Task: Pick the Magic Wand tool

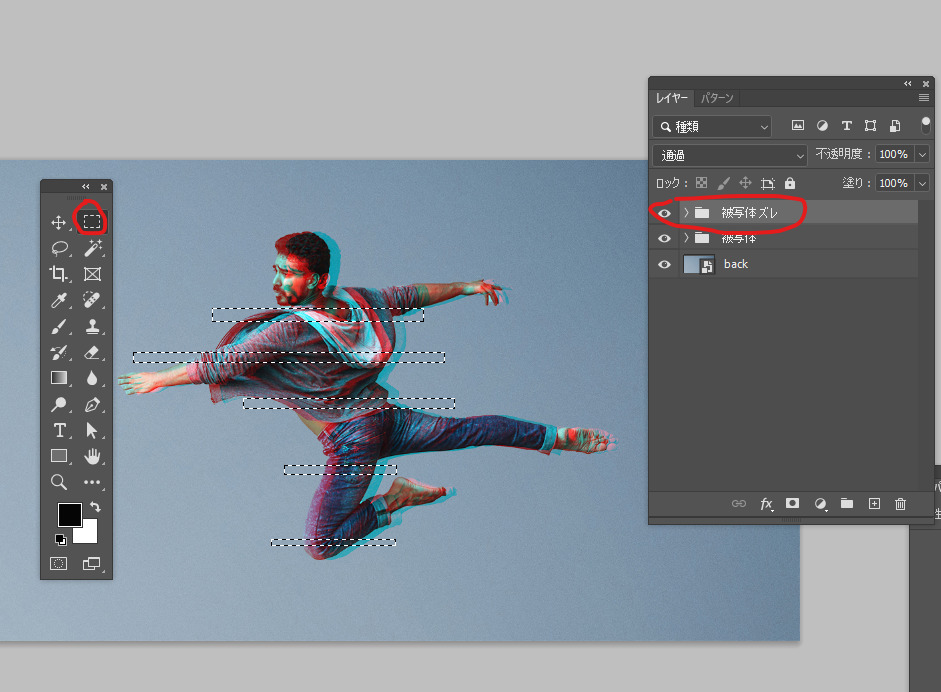Action: [92, 247]
